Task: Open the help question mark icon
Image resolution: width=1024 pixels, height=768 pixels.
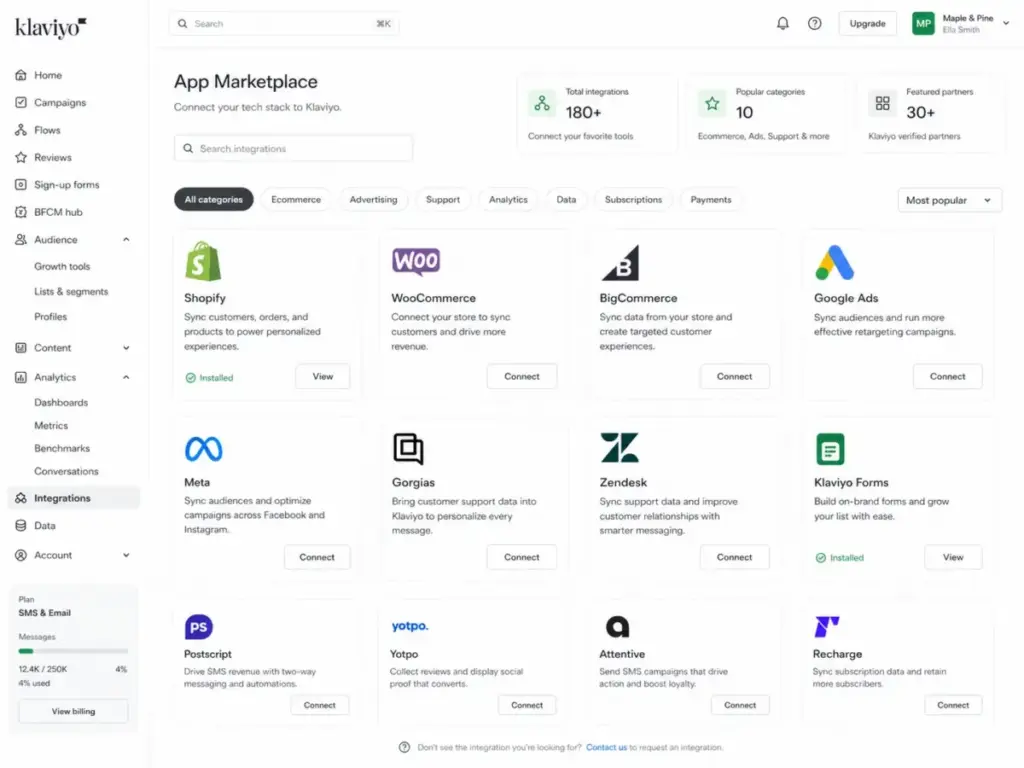Action: point(814,24)
